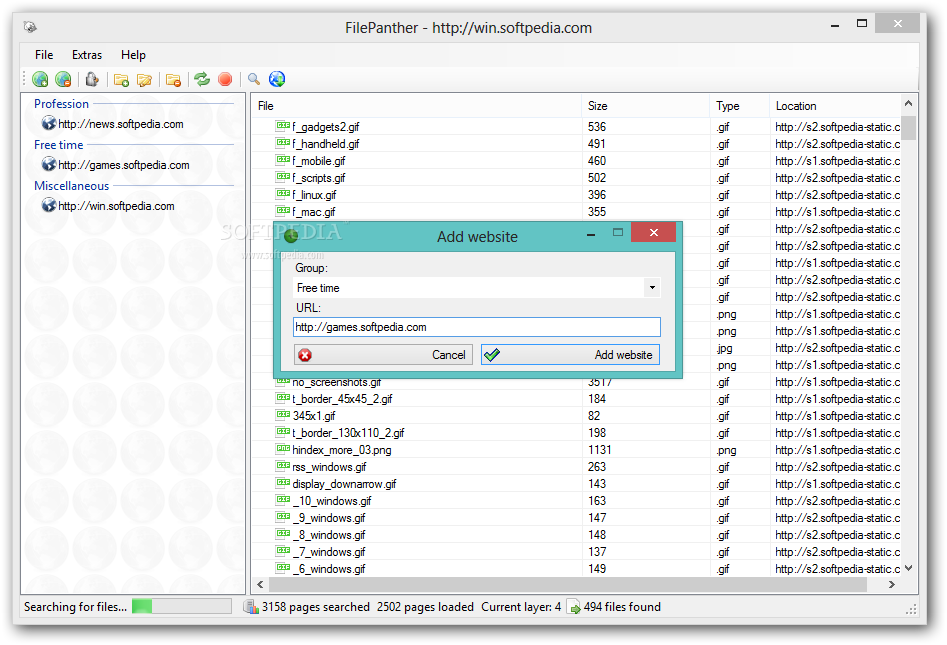Click the file list scroll up arrow

(x=908, y=104)
